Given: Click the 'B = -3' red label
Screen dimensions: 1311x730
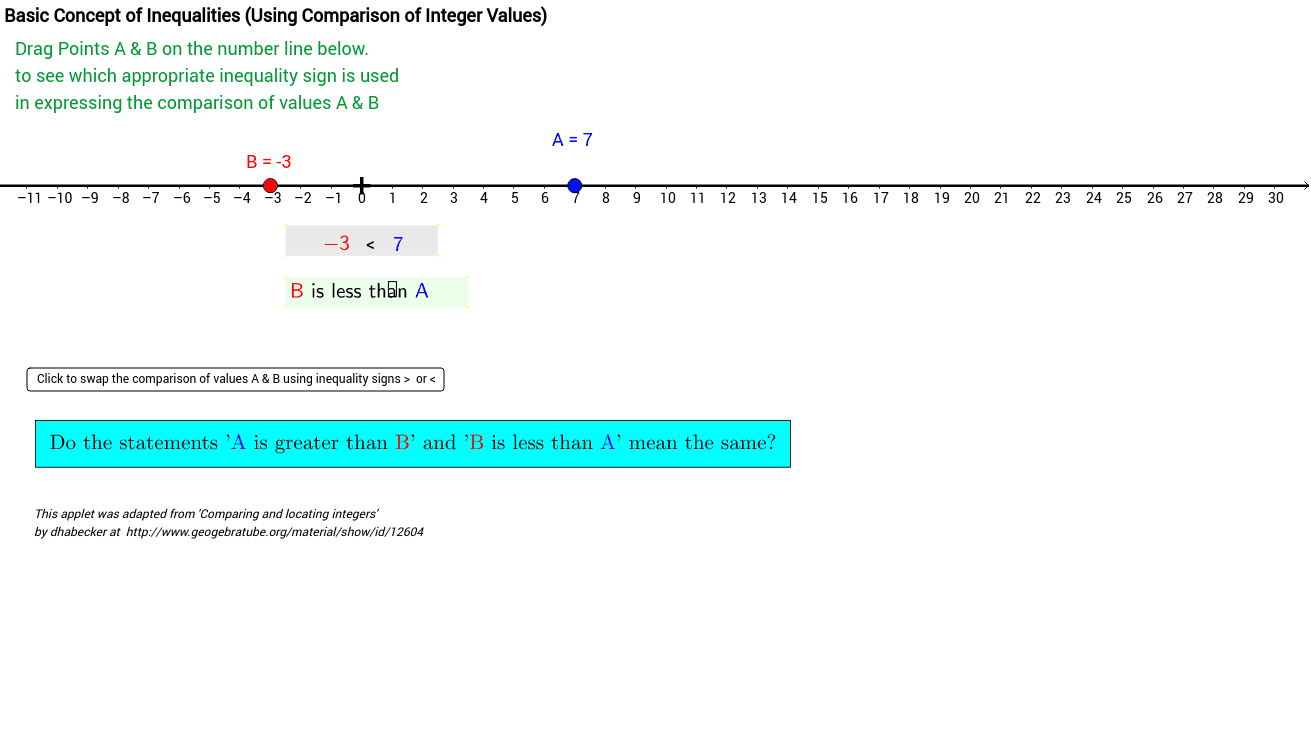Looking at the screenshot, I should pyautogui.click(x=269, y=162).
